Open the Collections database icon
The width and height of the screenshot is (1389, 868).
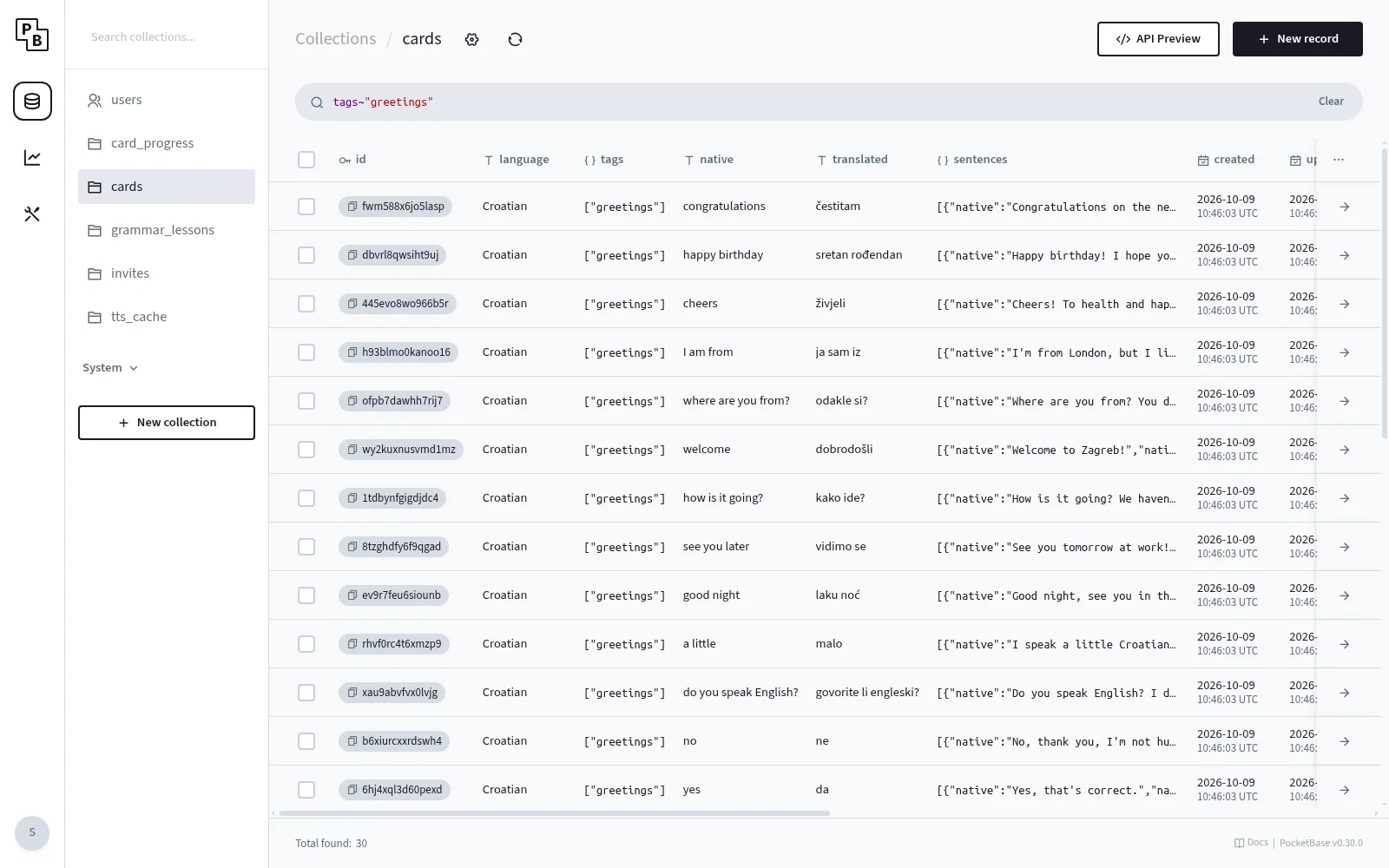(x=32, y=102)
